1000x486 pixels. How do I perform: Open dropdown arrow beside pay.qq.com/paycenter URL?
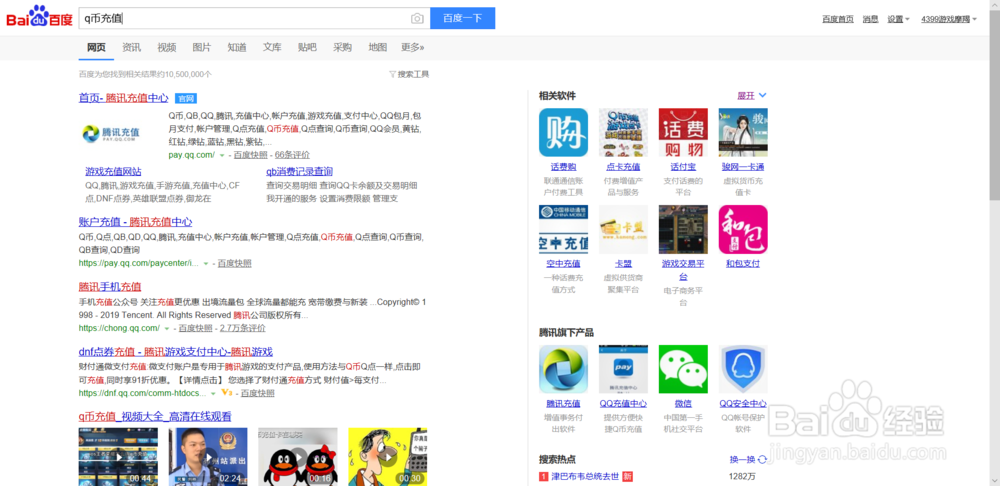(206, 263)
